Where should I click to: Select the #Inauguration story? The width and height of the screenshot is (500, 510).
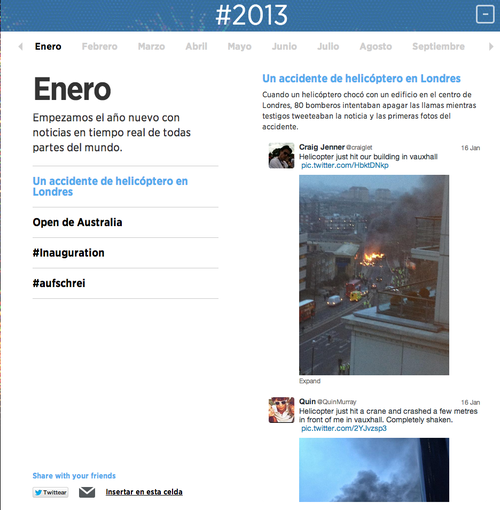click(68, 253)
